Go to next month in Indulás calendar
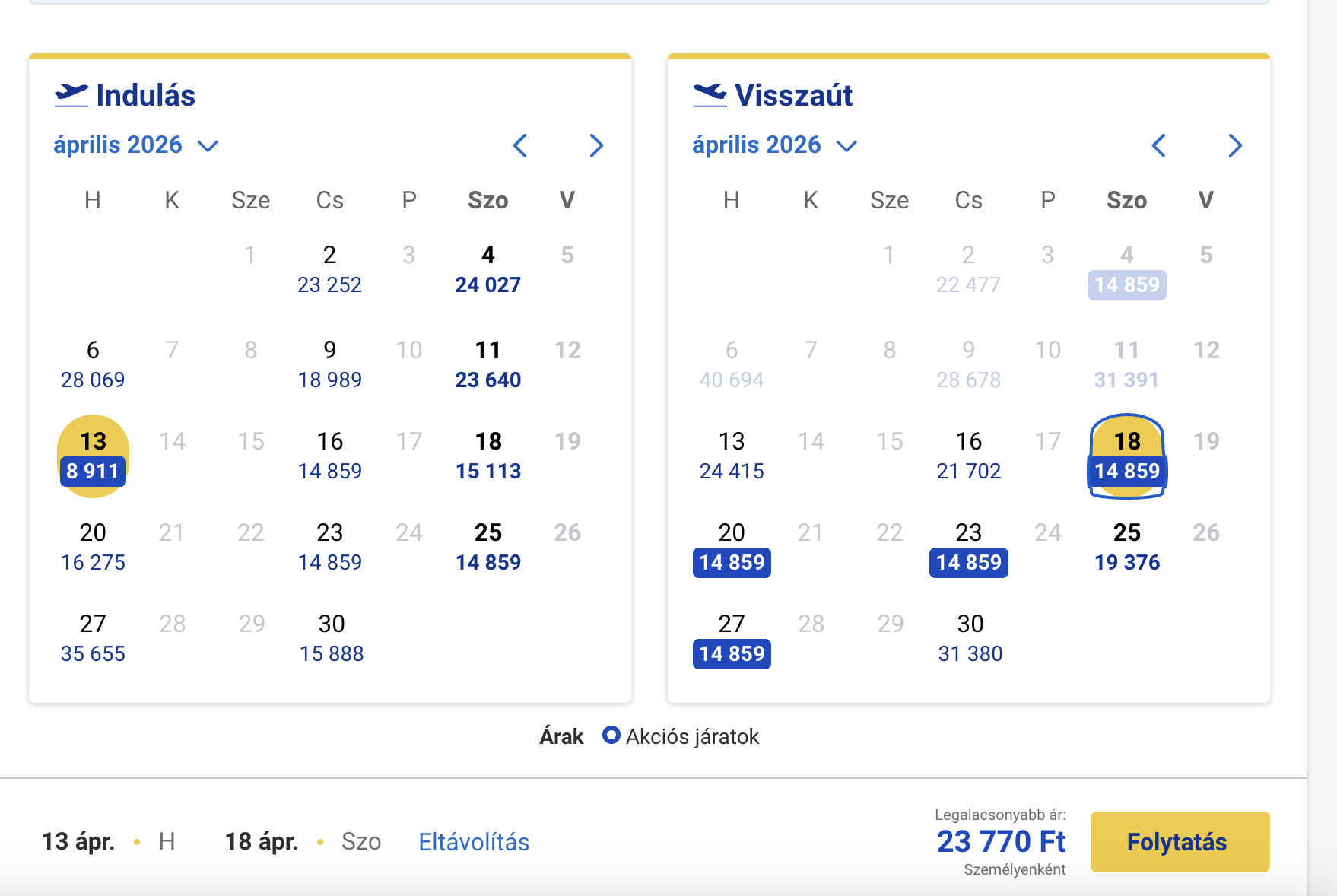This screenshot has height=896, width=1337. [x=596, y=145]
